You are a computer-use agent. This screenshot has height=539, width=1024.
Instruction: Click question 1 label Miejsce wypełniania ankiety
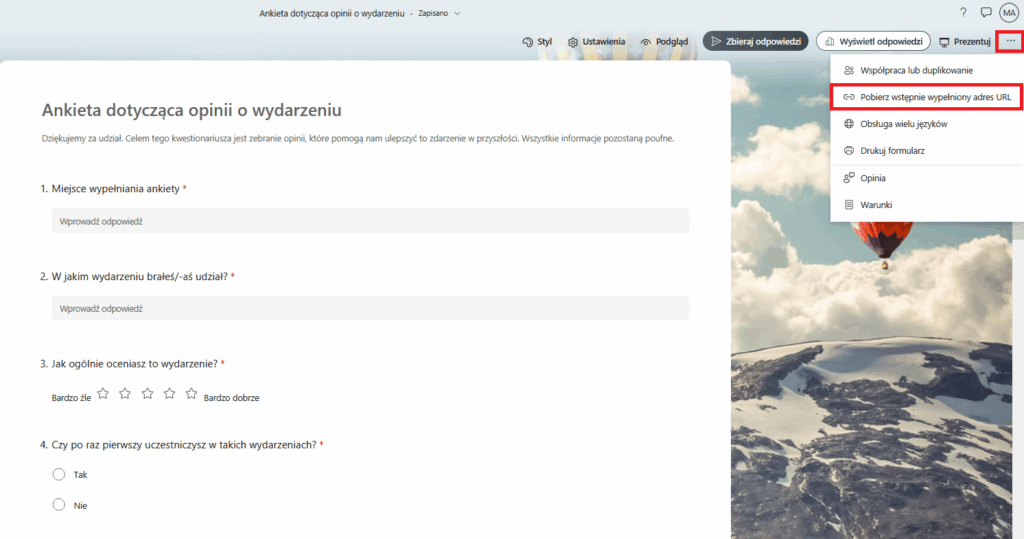(116, 189)
